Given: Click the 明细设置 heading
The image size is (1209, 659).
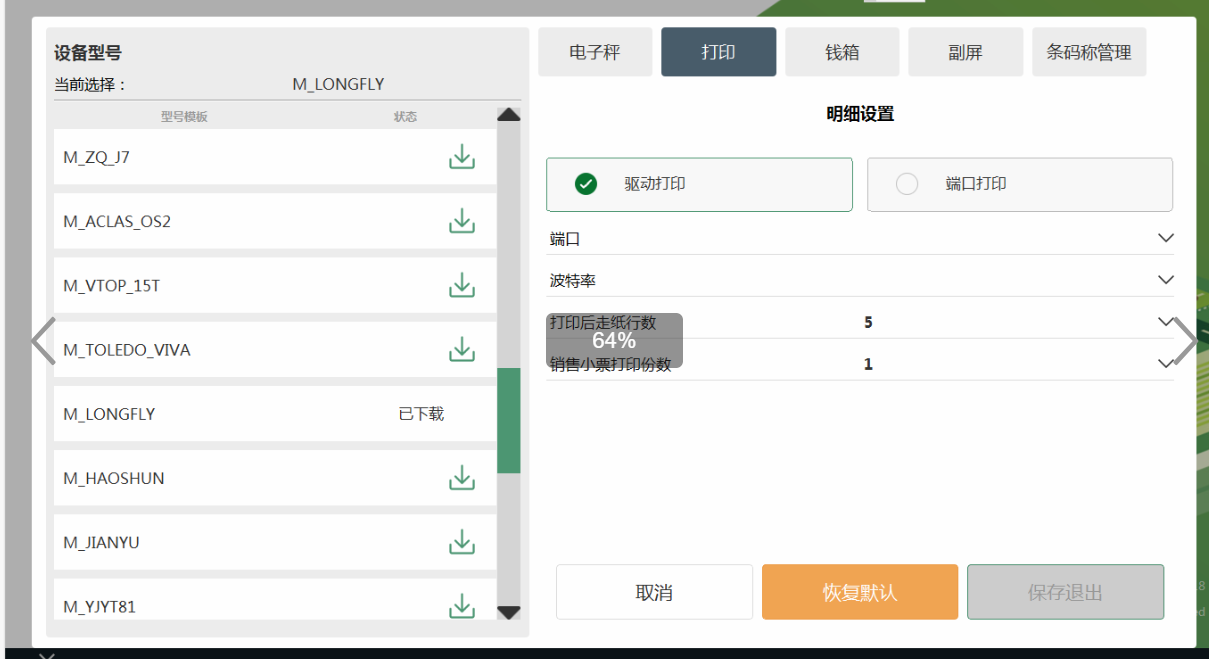Looking at the screenshot, I should [860, 114].
